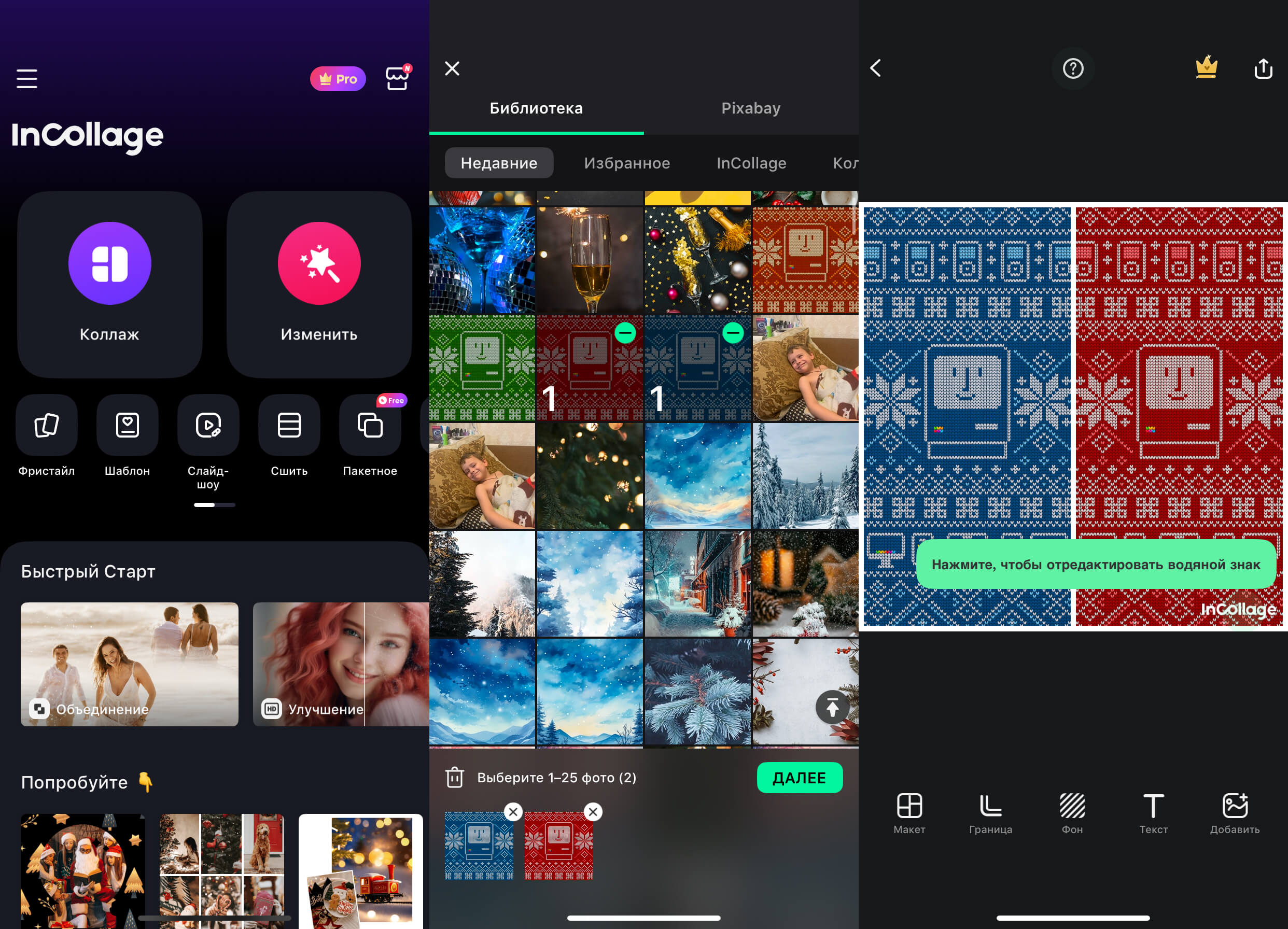The width and height of the screenshot is (1288, 929).
Task: Tap the Pro crown badge
Action: 338,79
